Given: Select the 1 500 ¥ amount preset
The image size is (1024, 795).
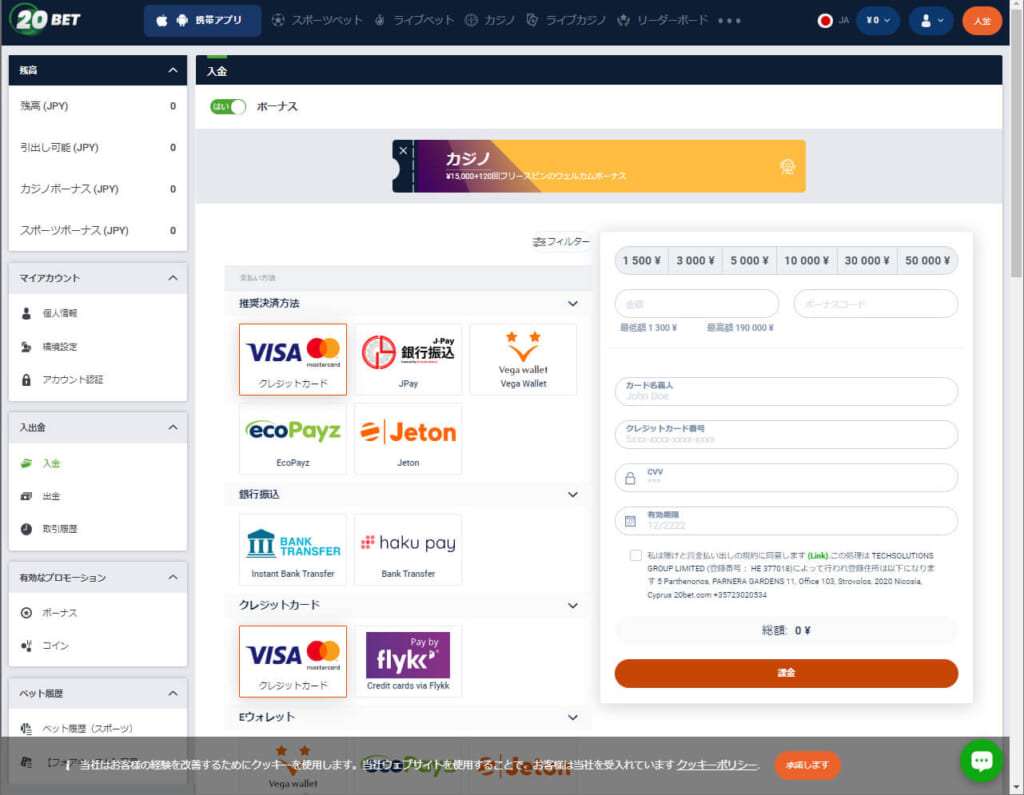Looking at the screenshot, I should (641, 261).
